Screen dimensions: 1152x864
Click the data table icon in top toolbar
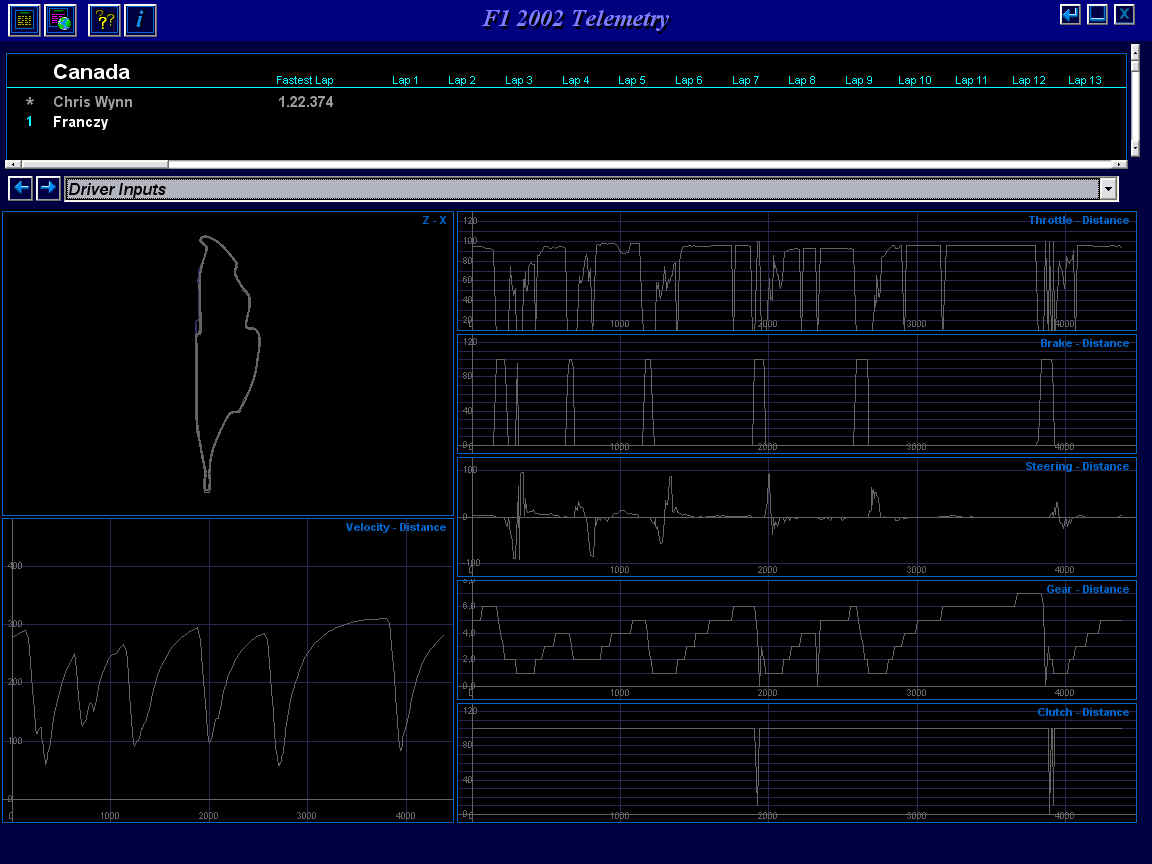[24, 20]
